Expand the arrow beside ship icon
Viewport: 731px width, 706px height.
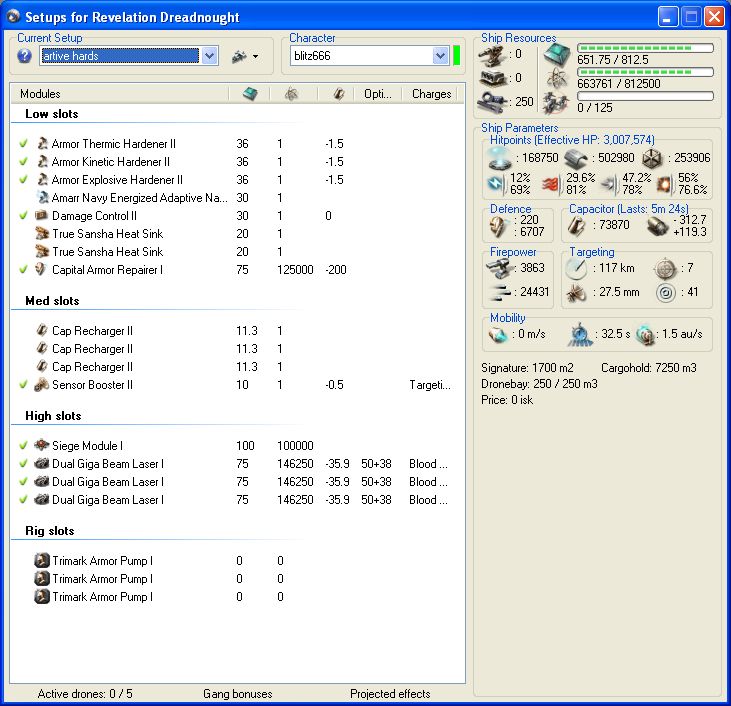[x=255, y=57]
